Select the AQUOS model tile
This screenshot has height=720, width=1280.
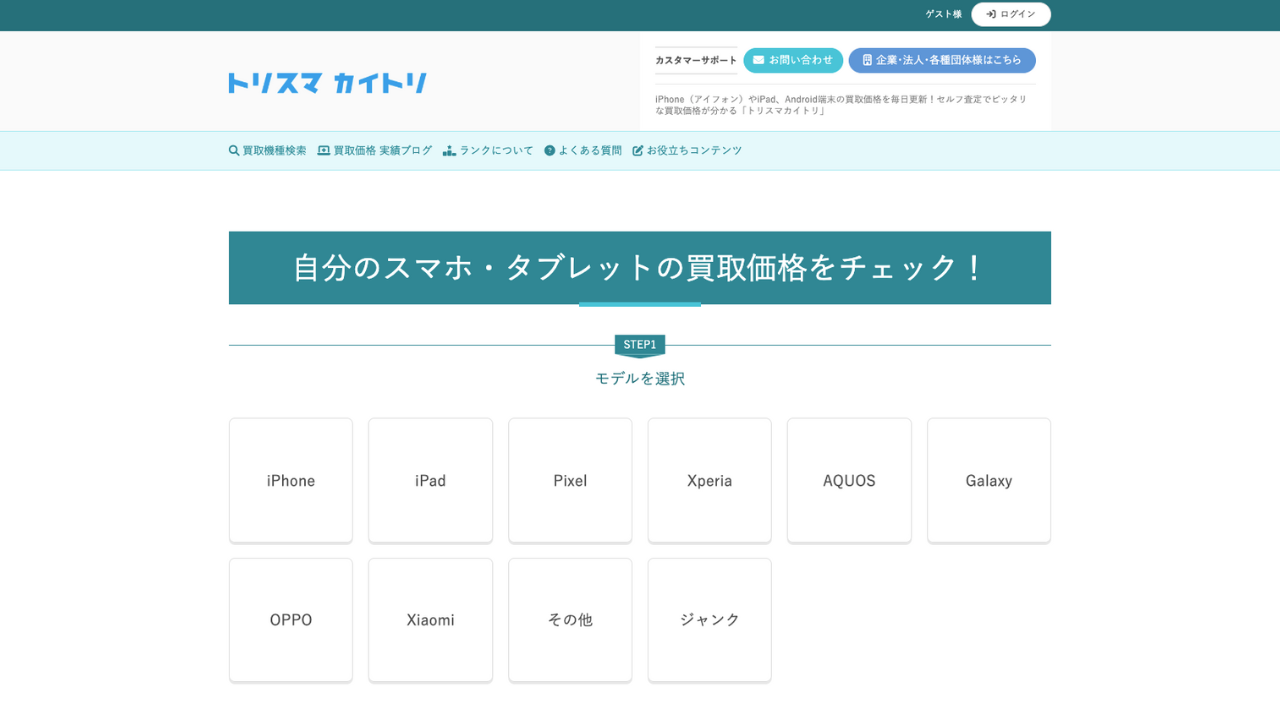[849, 481]
